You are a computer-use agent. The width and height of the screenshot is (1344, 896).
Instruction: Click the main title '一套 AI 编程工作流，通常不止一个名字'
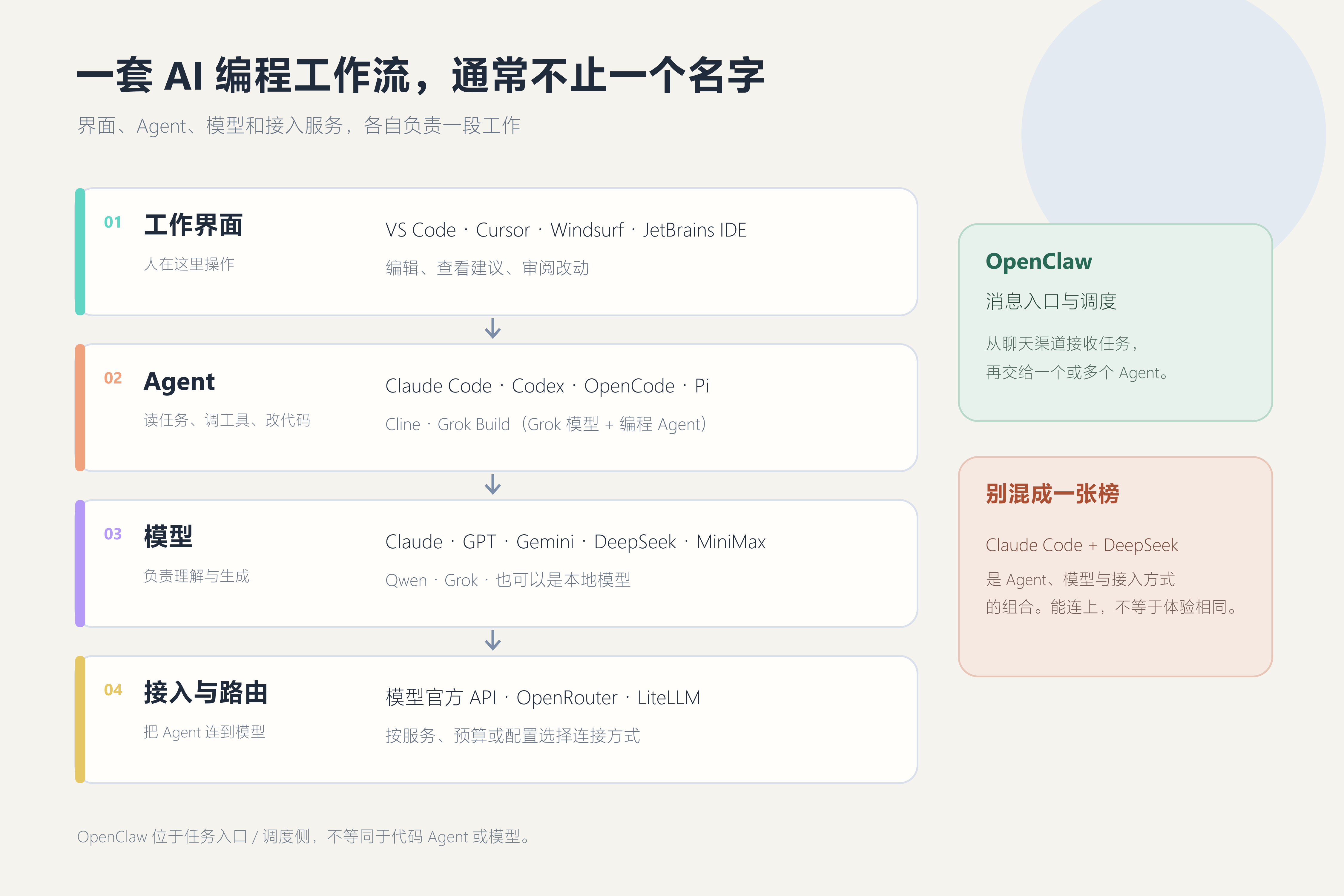pos(421,76)
